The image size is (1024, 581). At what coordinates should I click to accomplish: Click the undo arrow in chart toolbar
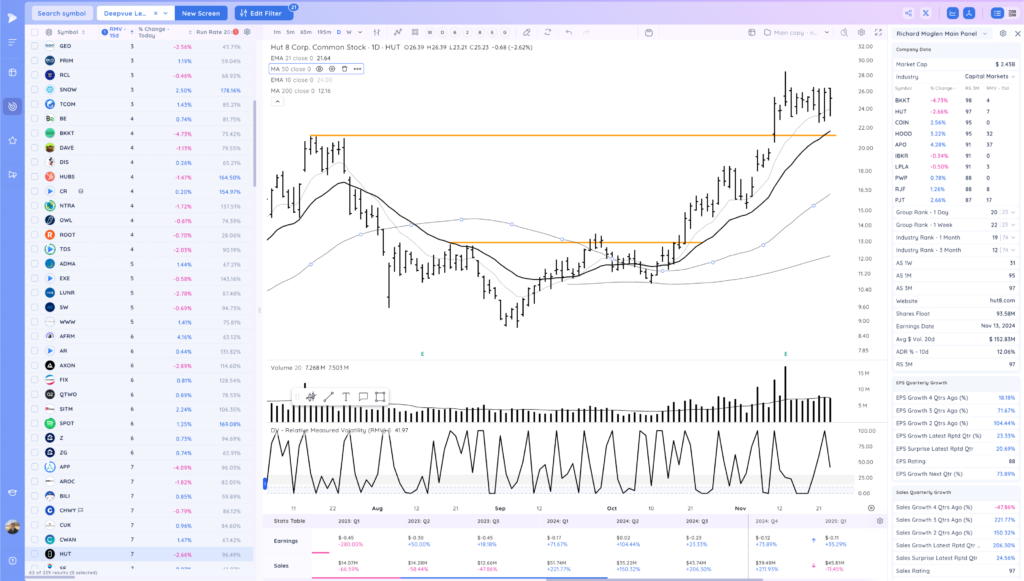click(569, 32)
